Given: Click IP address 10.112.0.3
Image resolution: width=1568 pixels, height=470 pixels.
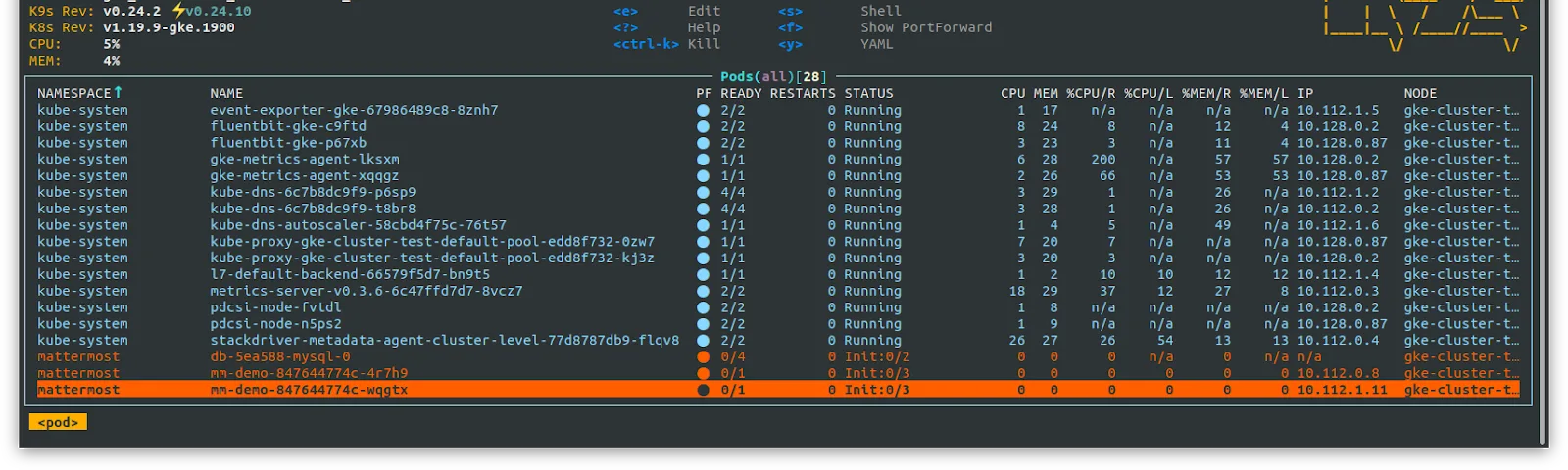Looking at the screenshot, I should pyautogui.click(x=1338, y=292).
